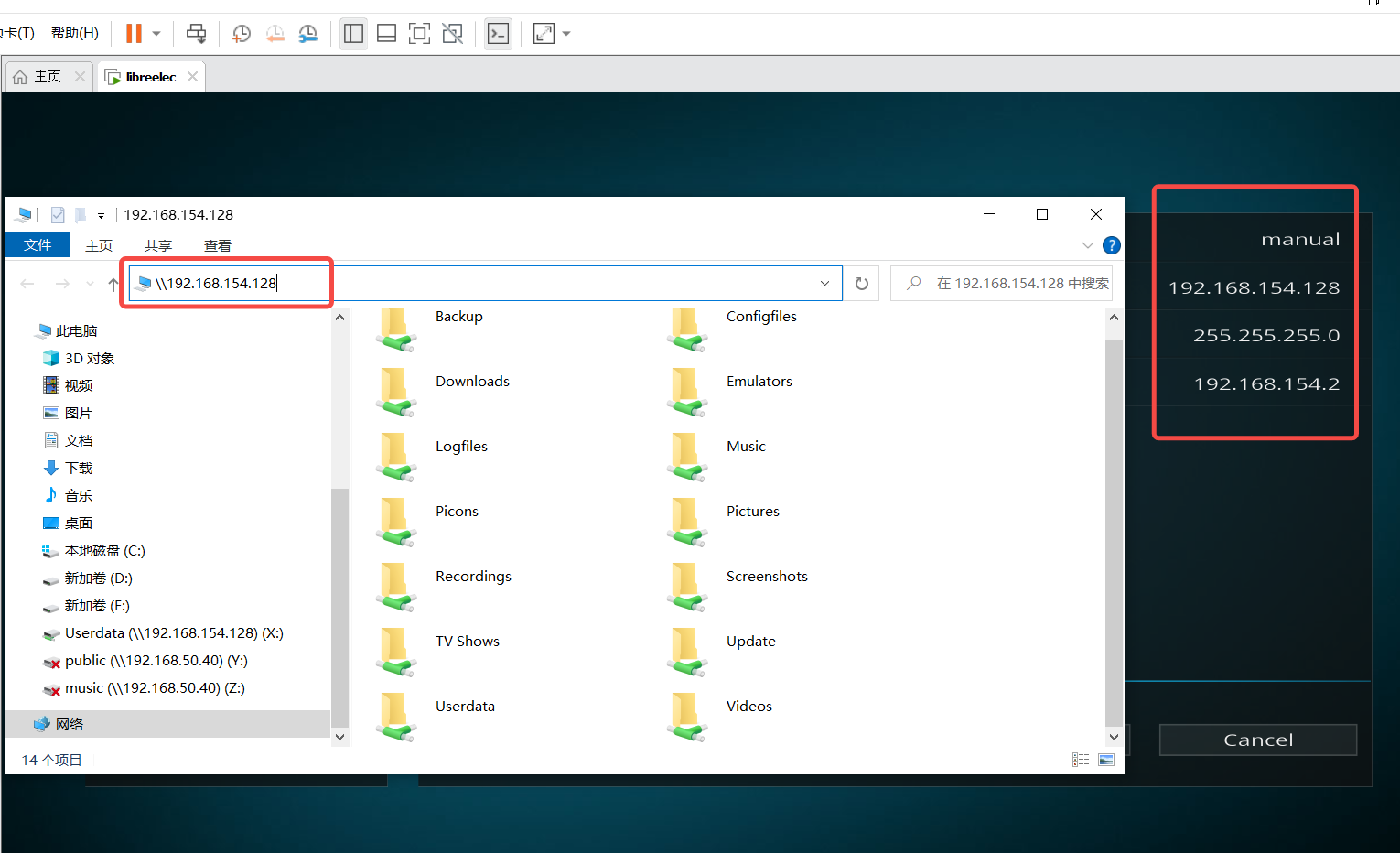This screenshot has height=853, width=1400.
Task: Open 本地磁盘 (C:) drive
Action: tap(94, 550)
